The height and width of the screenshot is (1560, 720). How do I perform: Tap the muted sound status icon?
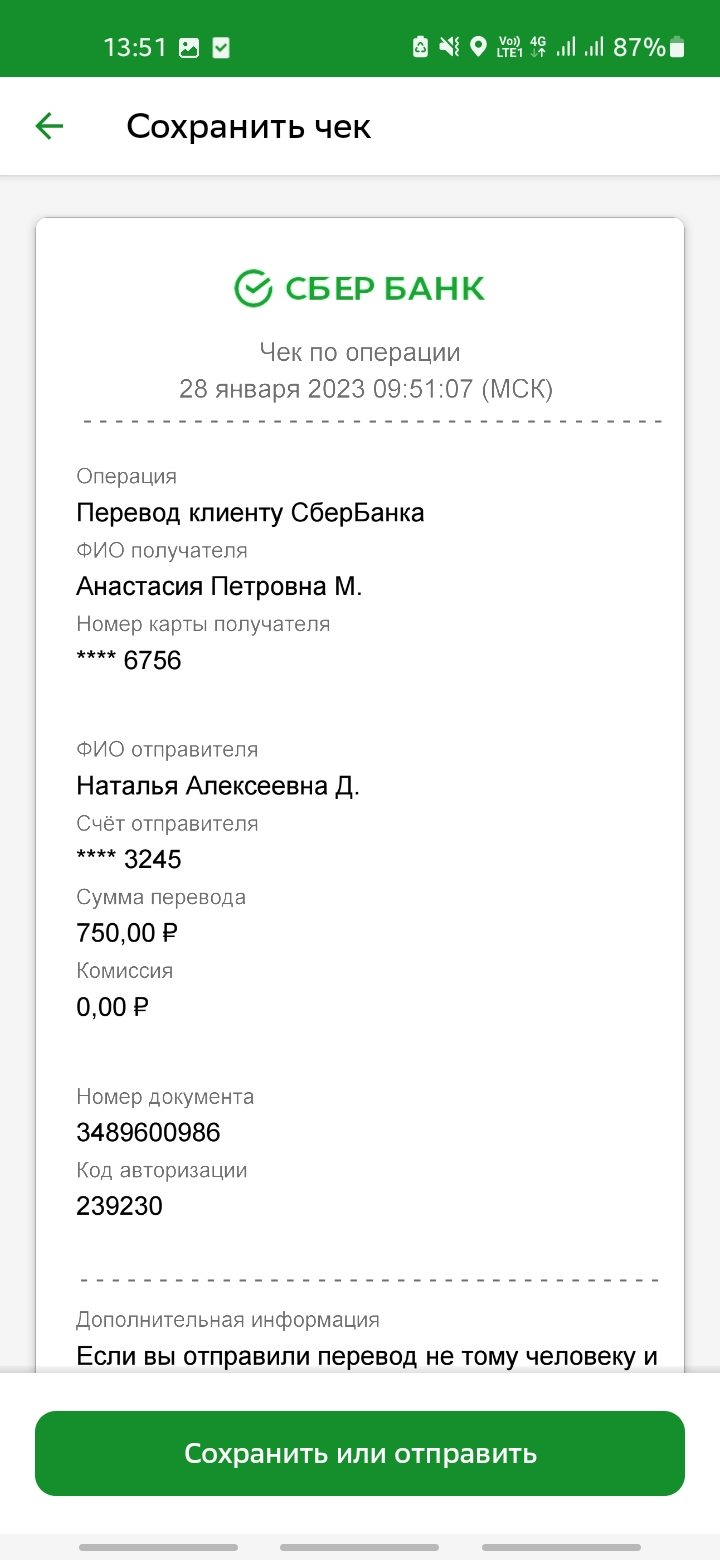click(449, 46)
